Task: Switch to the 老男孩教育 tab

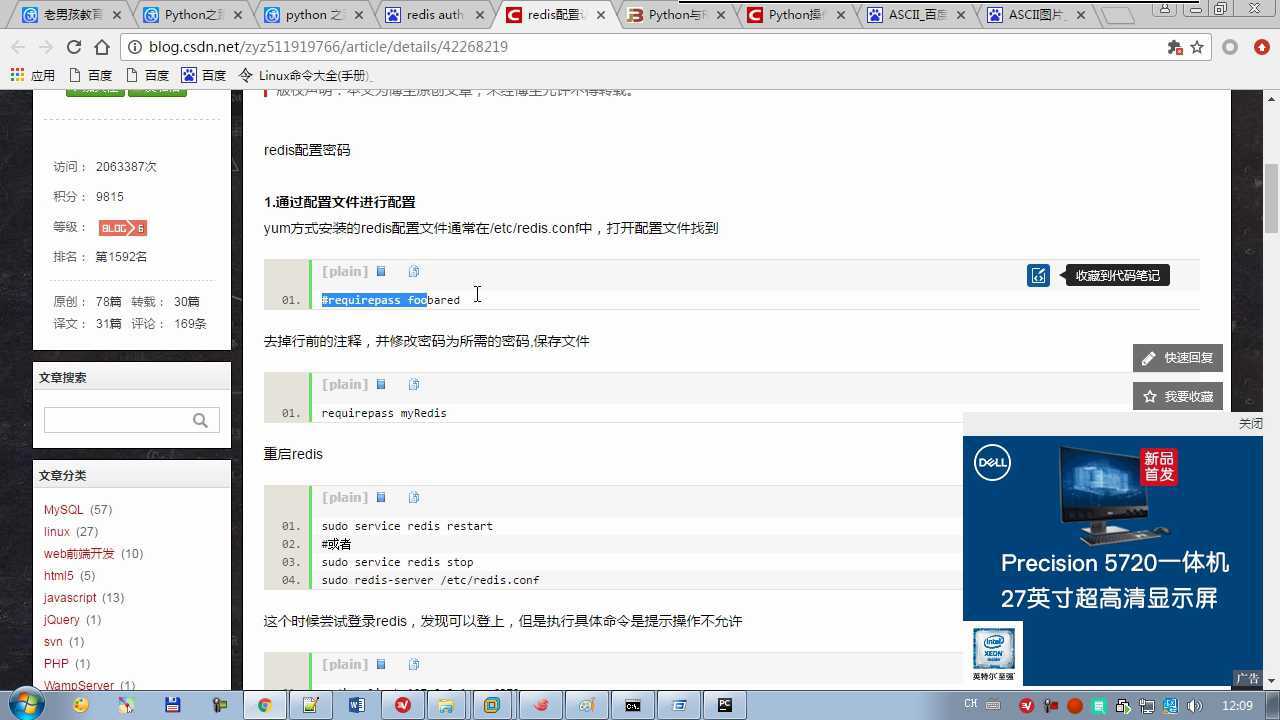Action: point(70,15)
